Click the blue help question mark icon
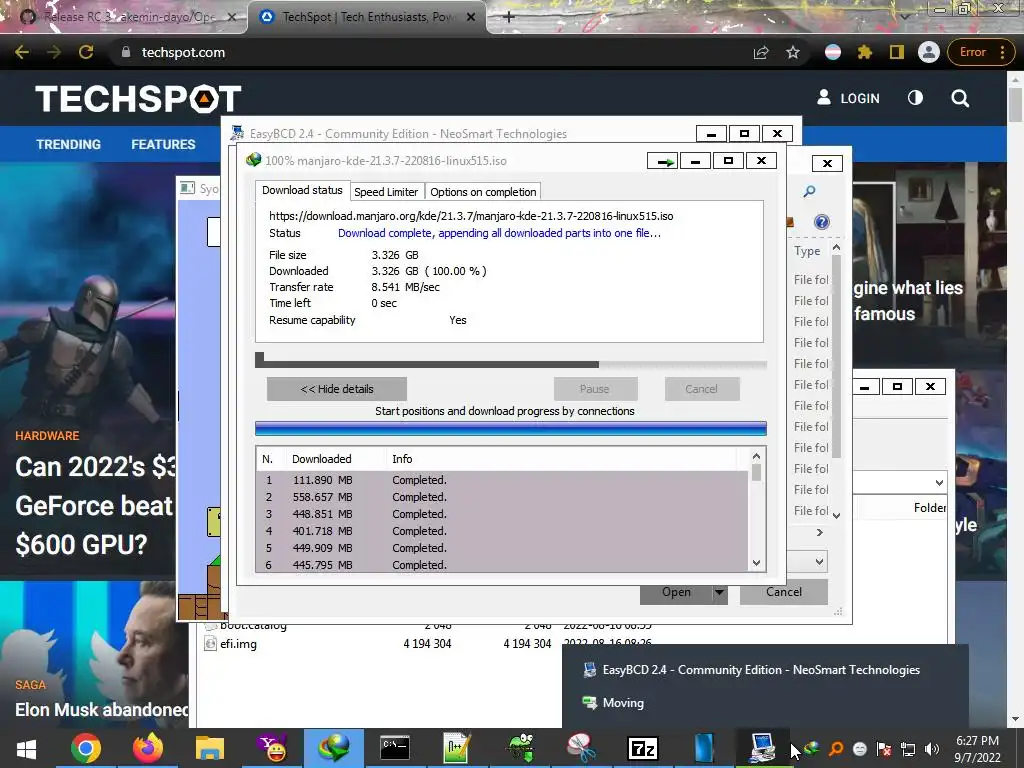 coord(822,222)
